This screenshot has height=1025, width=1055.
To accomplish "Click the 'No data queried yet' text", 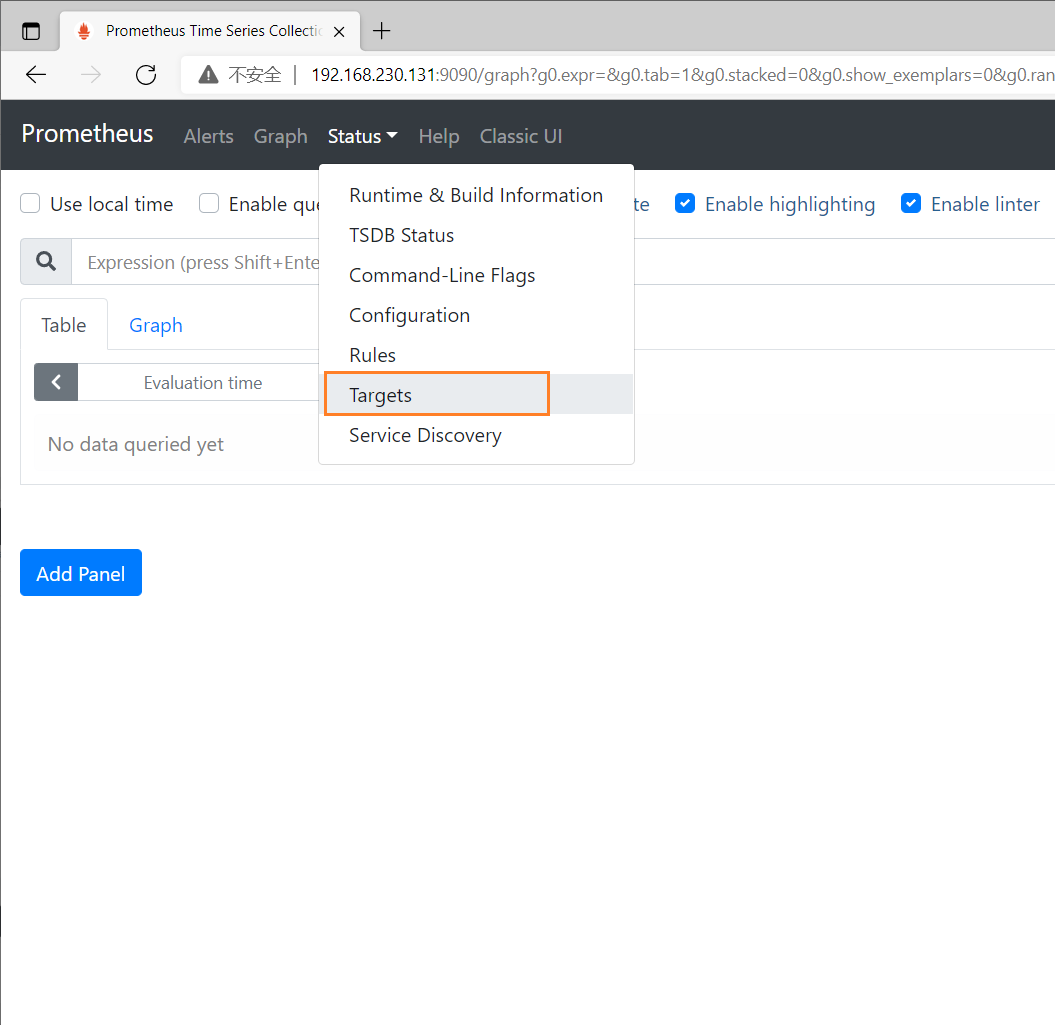I will (136, 444).
